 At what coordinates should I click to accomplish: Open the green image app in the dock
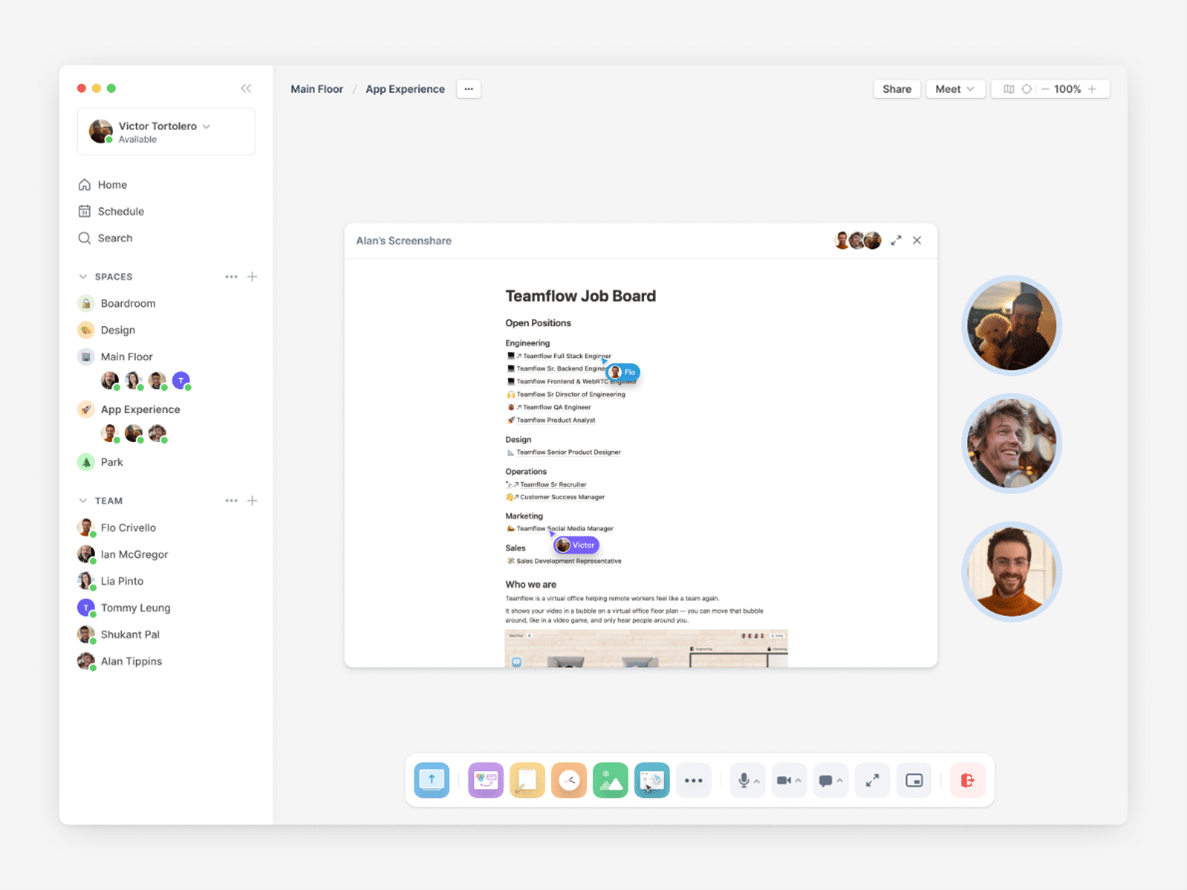click(x=610, y=780)
